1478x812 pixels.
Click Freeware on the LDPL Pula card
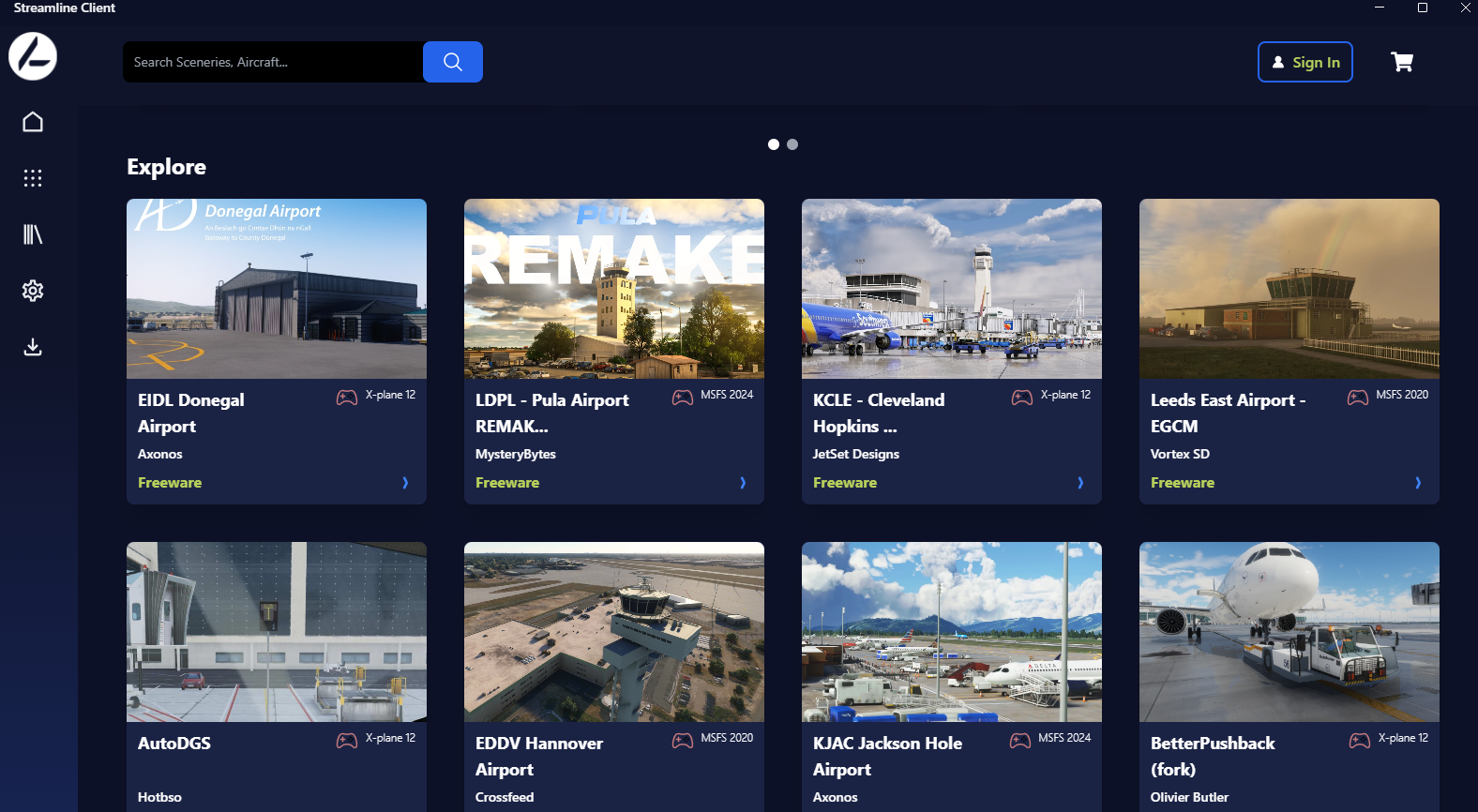[x=507, y=483]
